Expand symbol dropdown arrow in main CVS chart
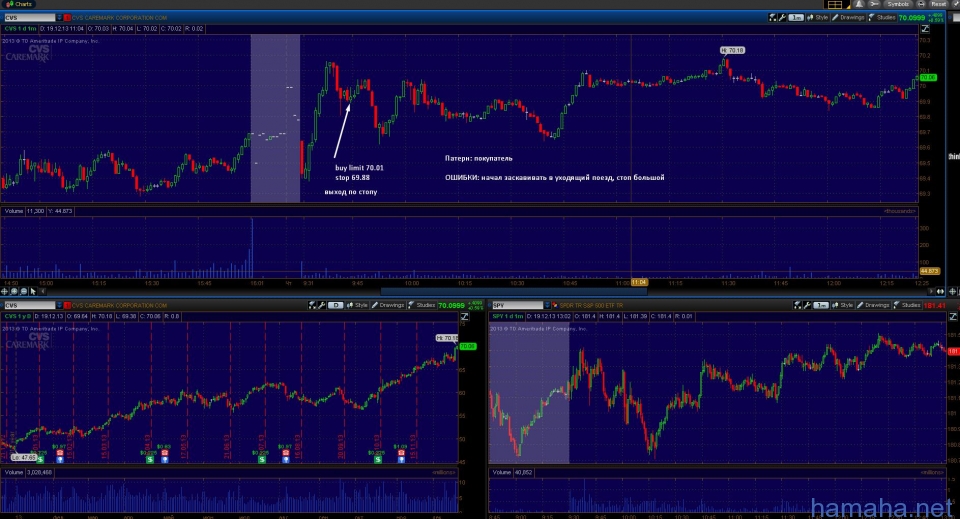Image resolution: width=960 pixels, height=519 pixels. (59, 18)
